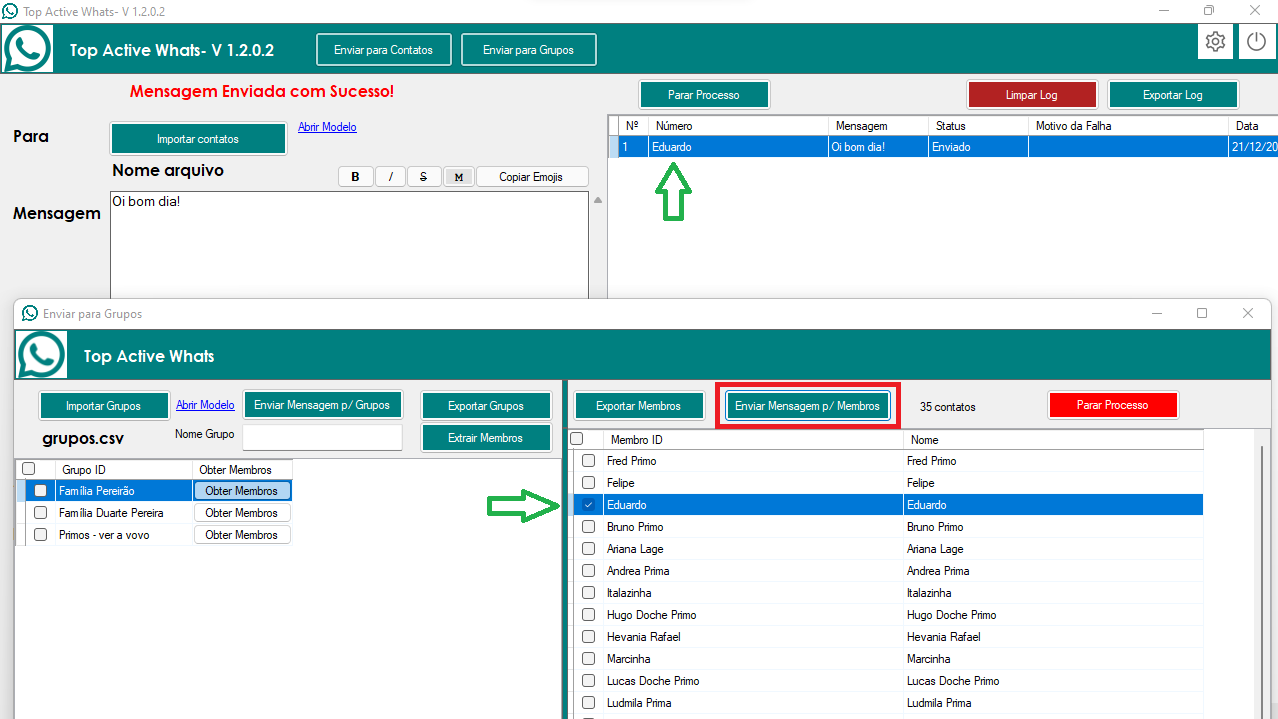
Task: Clear the log with Limpar Log
Action: (x=1032, y=95)
